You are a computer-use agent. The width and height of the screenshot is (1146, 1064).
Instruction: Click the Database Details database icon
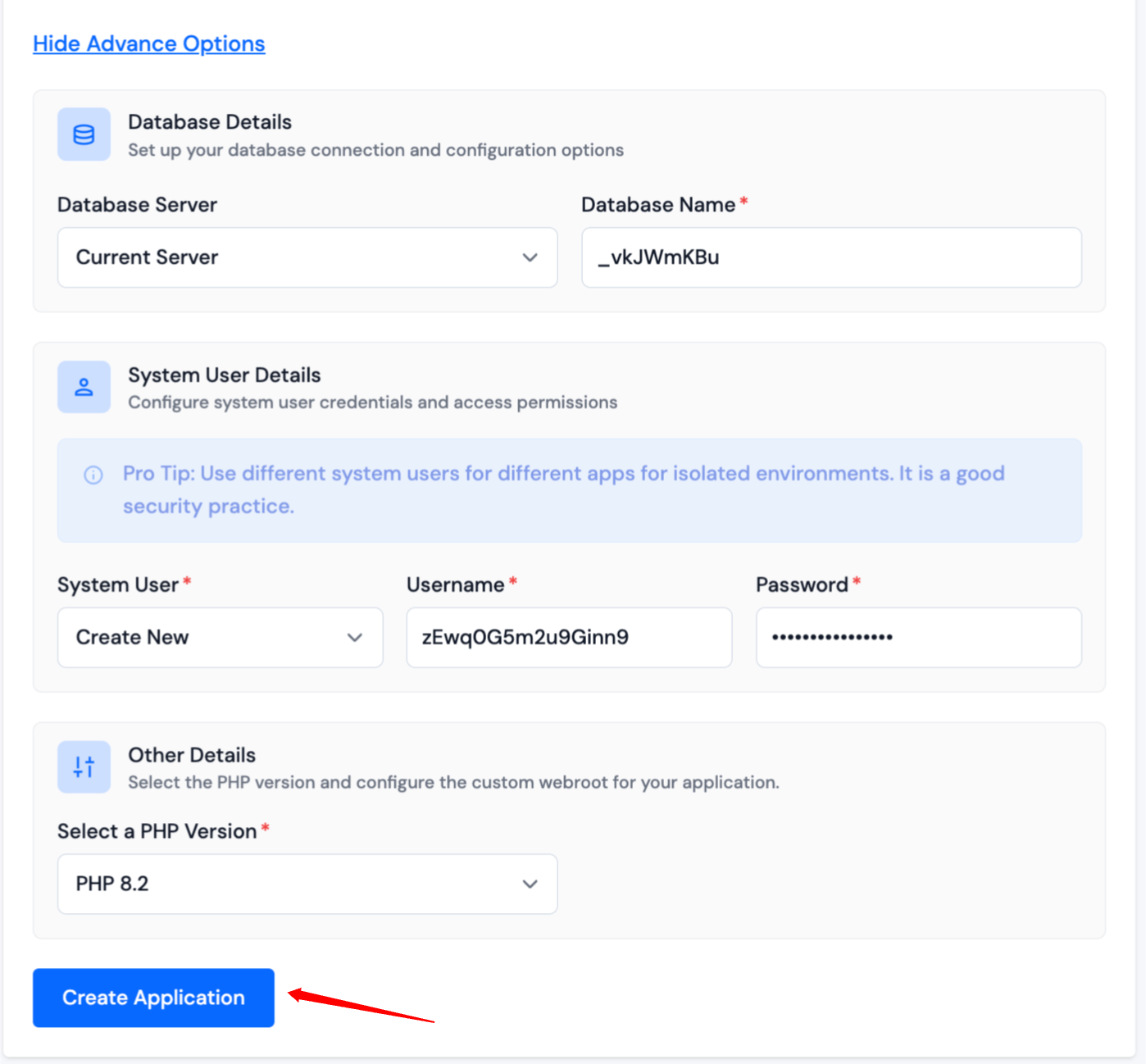84,134
